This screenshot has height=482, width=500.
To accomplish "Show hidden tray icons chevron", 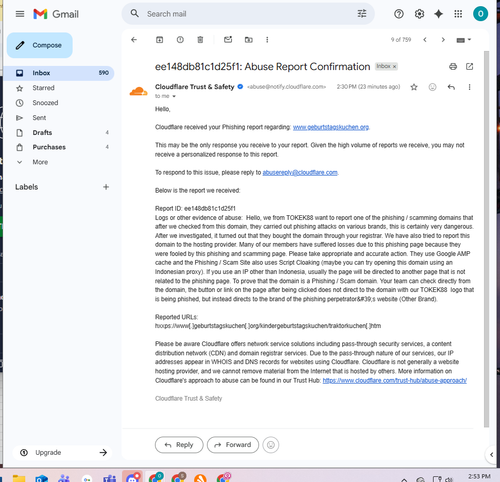I will point(404,480).
